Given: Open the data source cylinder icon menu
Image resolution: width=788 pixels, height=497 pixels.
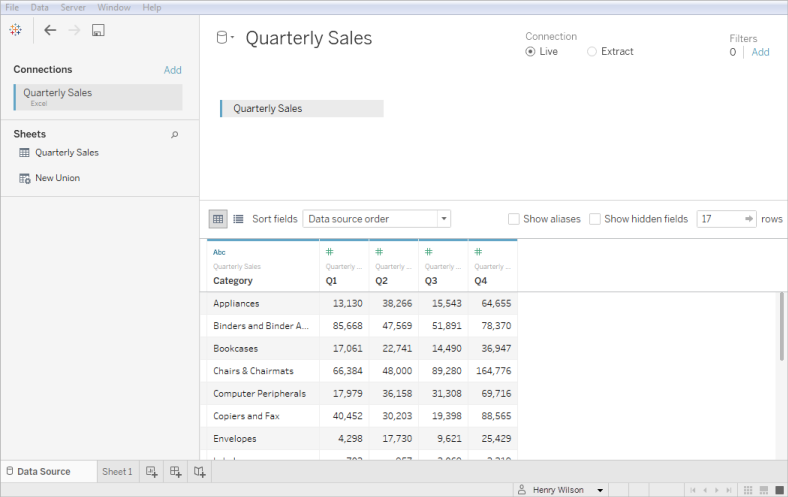Looking at the screenshot, I should [x=225, y=38].
